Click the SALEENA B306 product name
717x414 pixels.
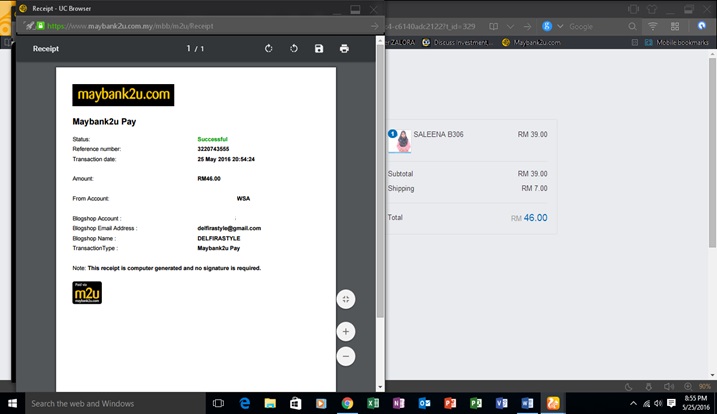[439, 134]
